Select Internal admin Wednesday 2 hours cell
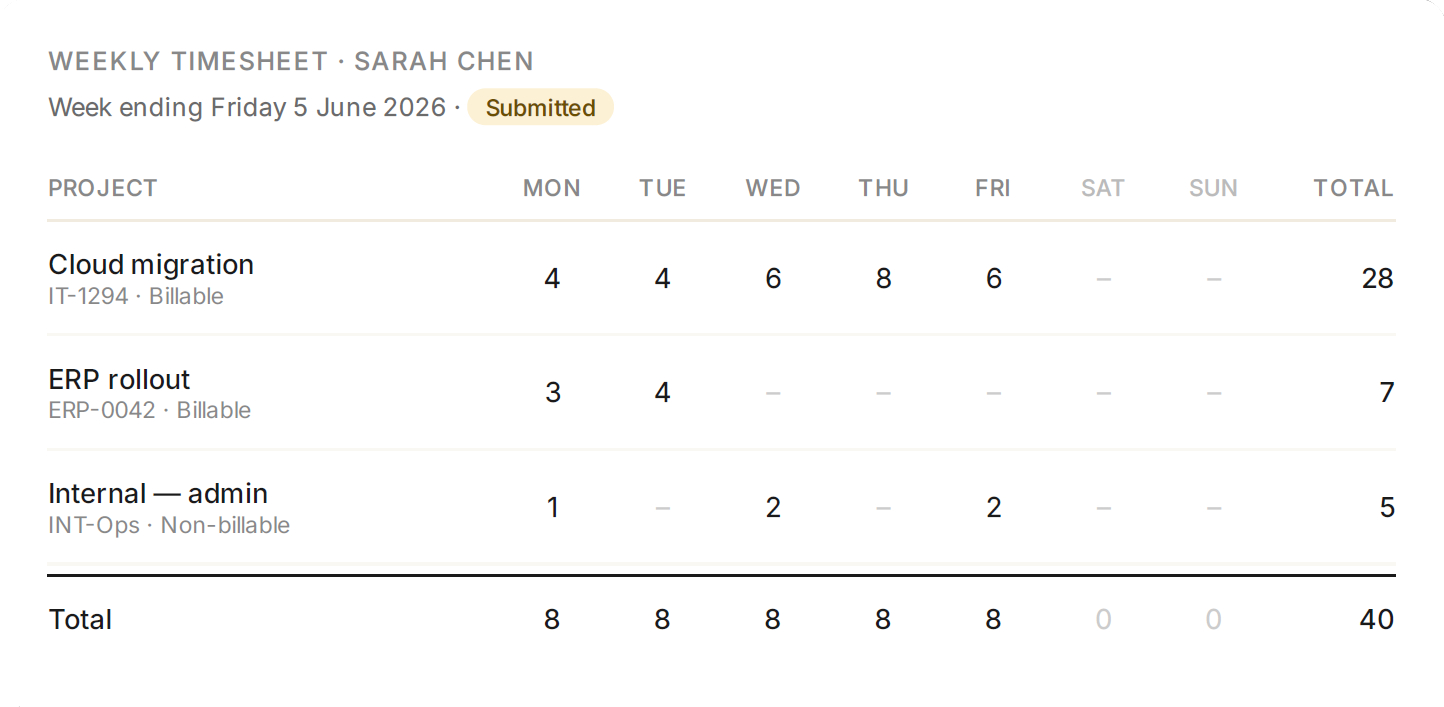 click(773, 508)
